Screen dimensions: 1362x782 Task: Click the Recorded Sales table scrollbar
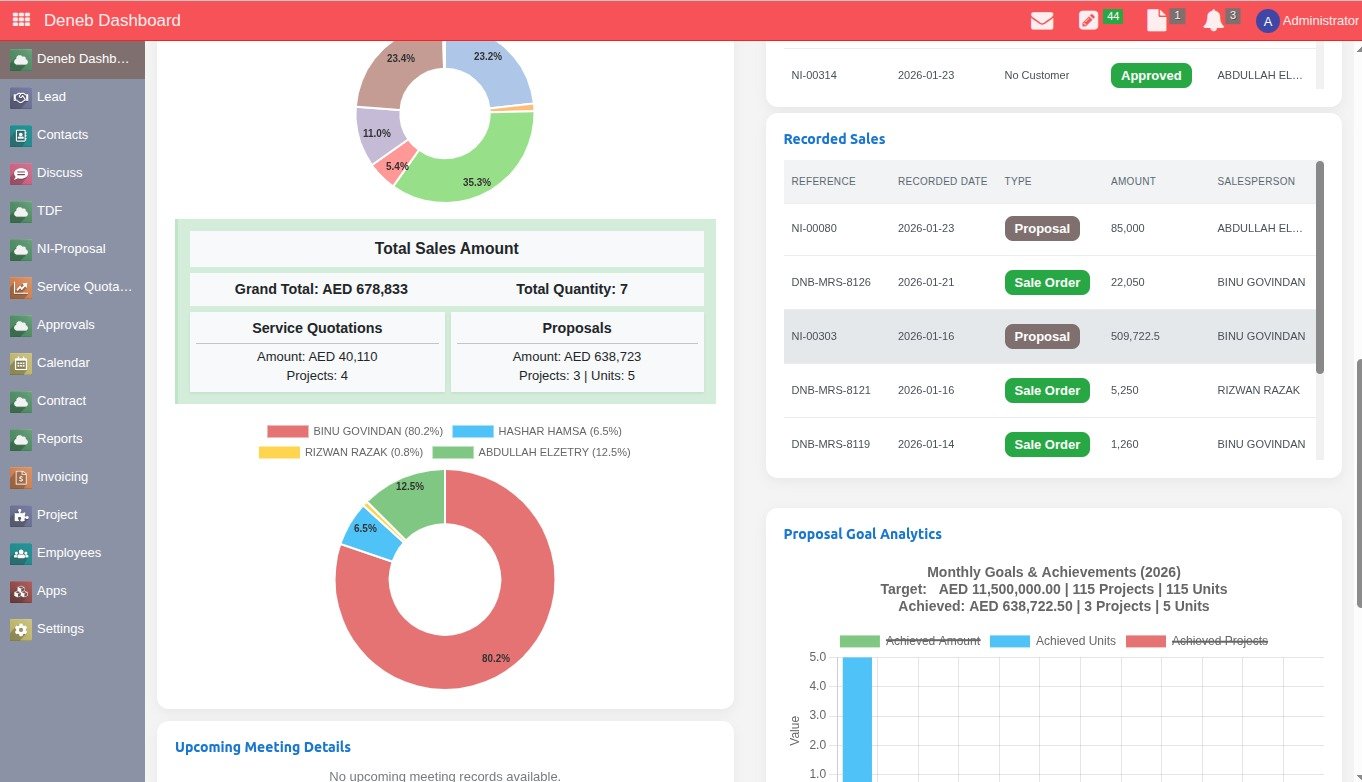(1320, 268)
